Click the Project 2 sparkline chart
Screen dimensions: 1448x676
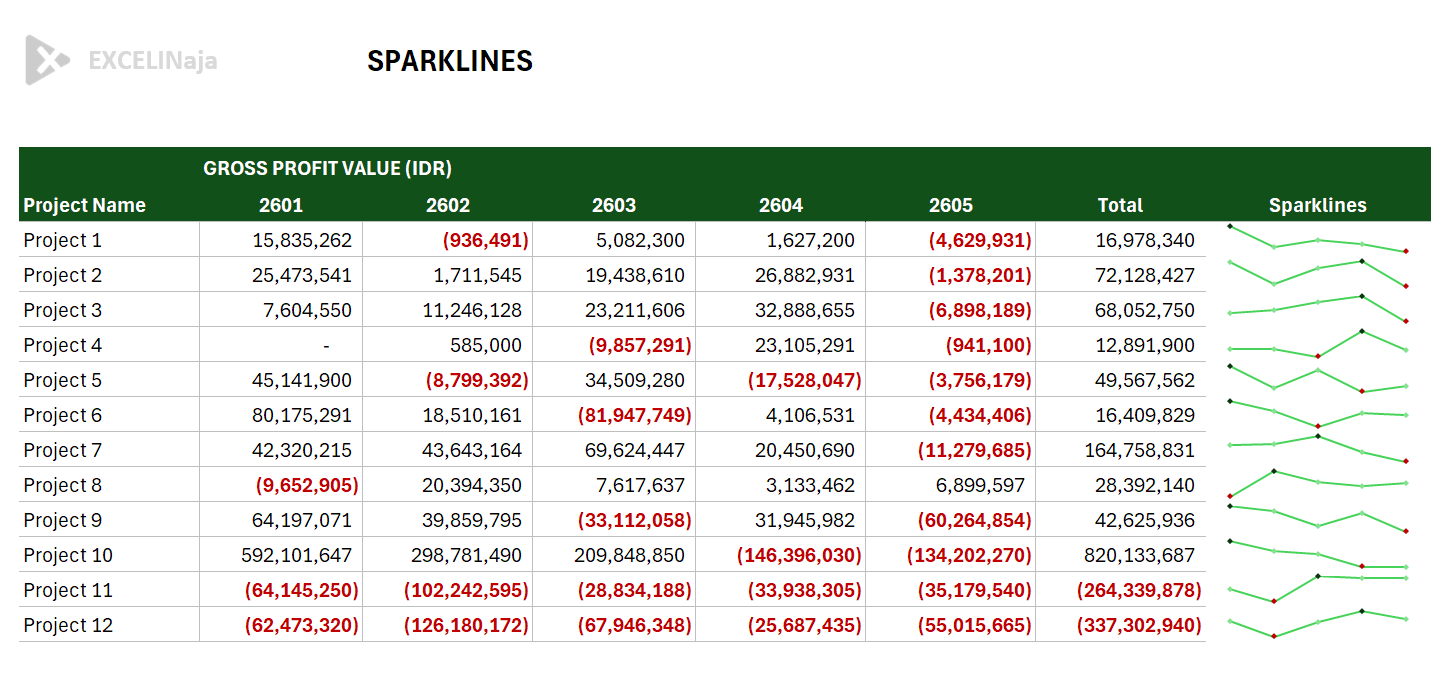point(1318,274)
